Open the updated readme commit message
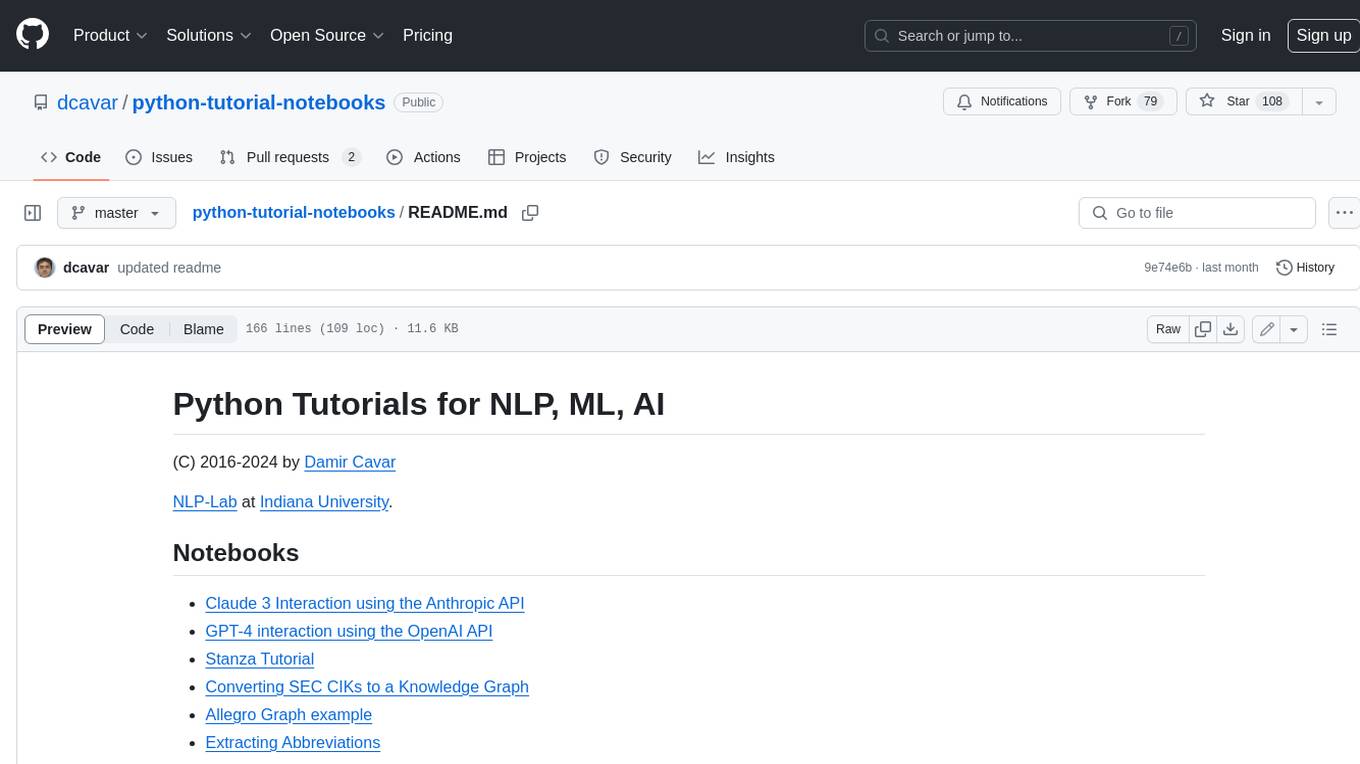The height and width of the screenshot is (764, 1360). tap(169, 267)
